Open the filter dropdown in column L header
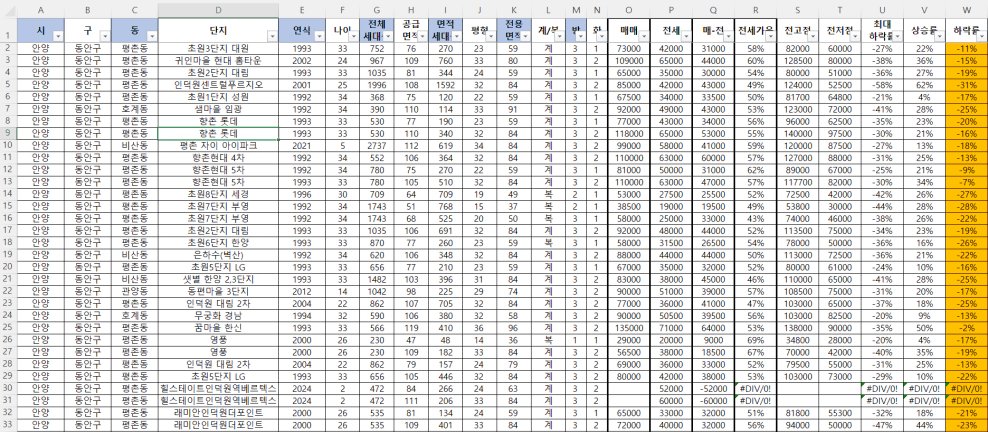988x432 pixels. pos(560,37)
